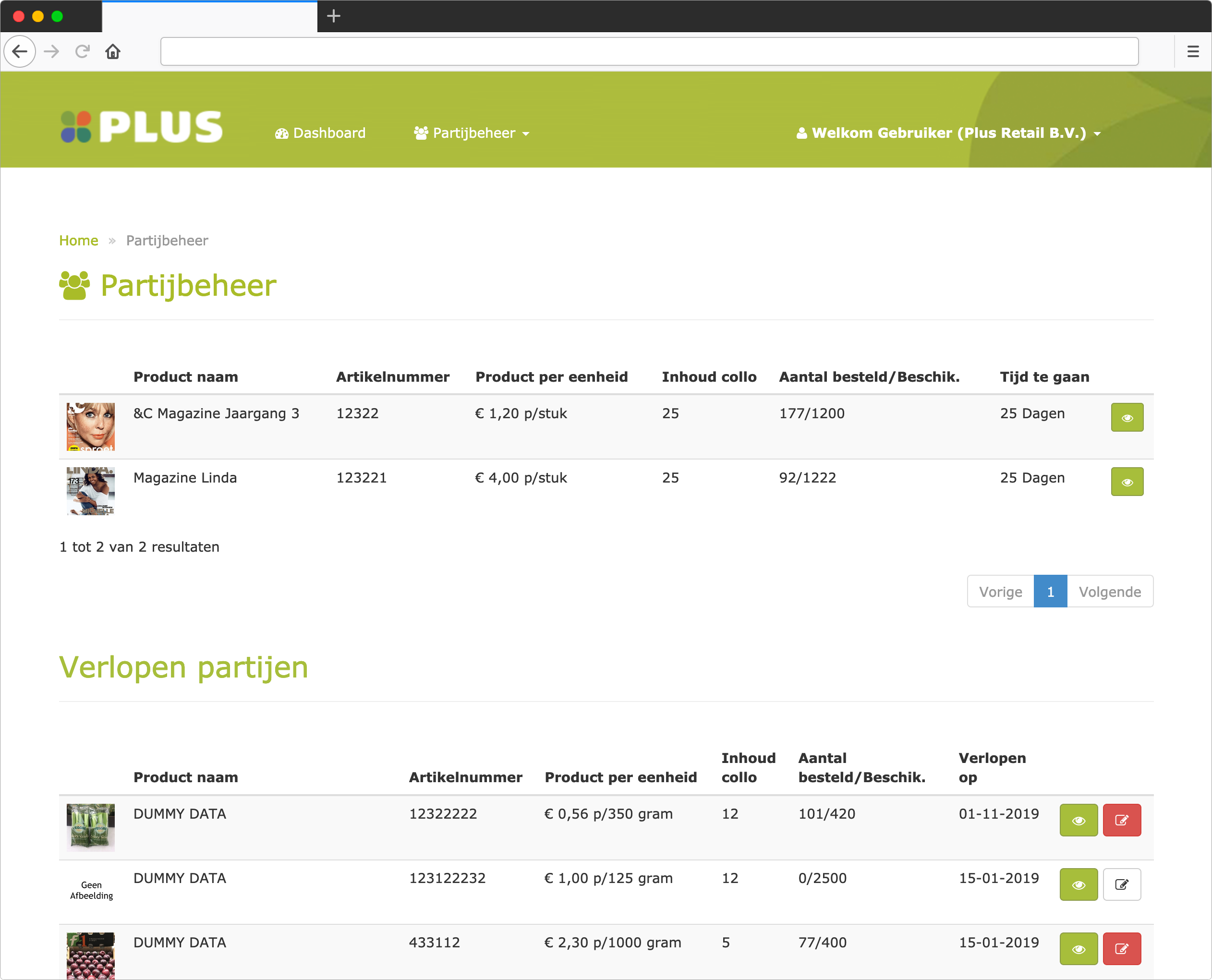The height and width of the screenshot is (980, 1212).
Task: Open the green vegetables thumbnail for 12322222
Action: (x=90, y=827)
